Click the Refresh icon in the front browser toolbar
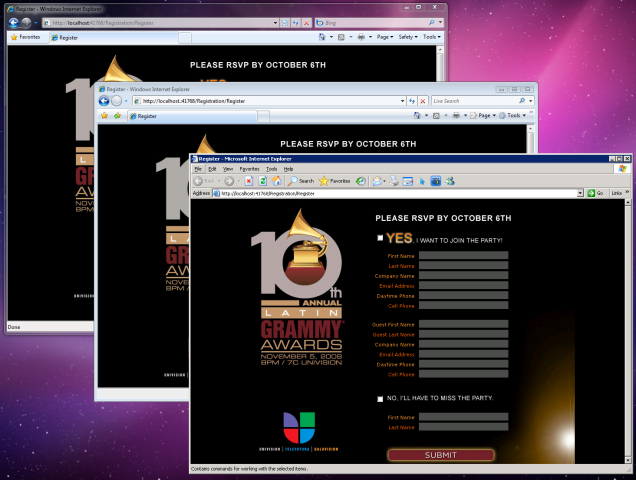This screenshot has width=636, height=480. [262, 181]
